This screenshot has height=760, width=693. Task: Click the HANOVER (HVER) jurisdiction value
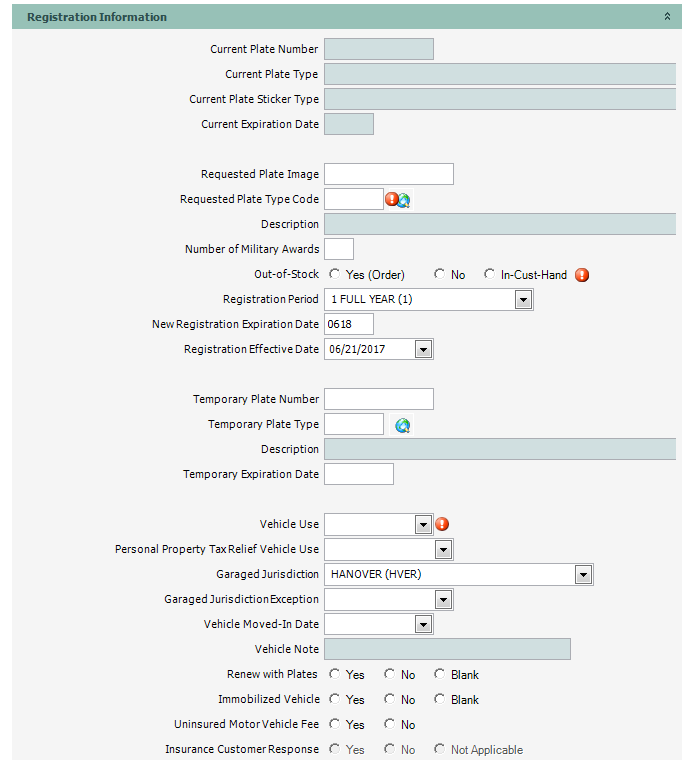point(376,574)
